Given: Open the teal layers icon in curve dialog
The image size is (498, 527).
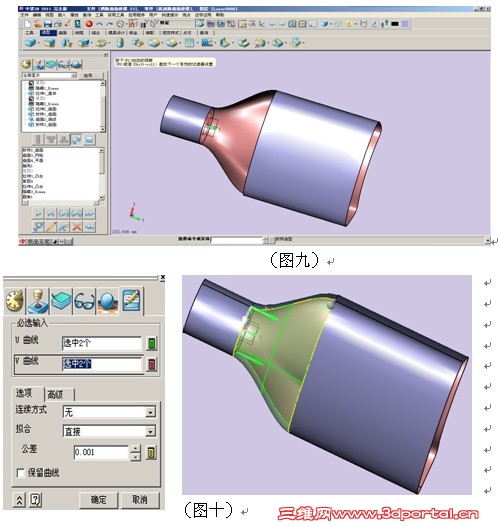Looking at the screenshot, I should coord(61,300).
